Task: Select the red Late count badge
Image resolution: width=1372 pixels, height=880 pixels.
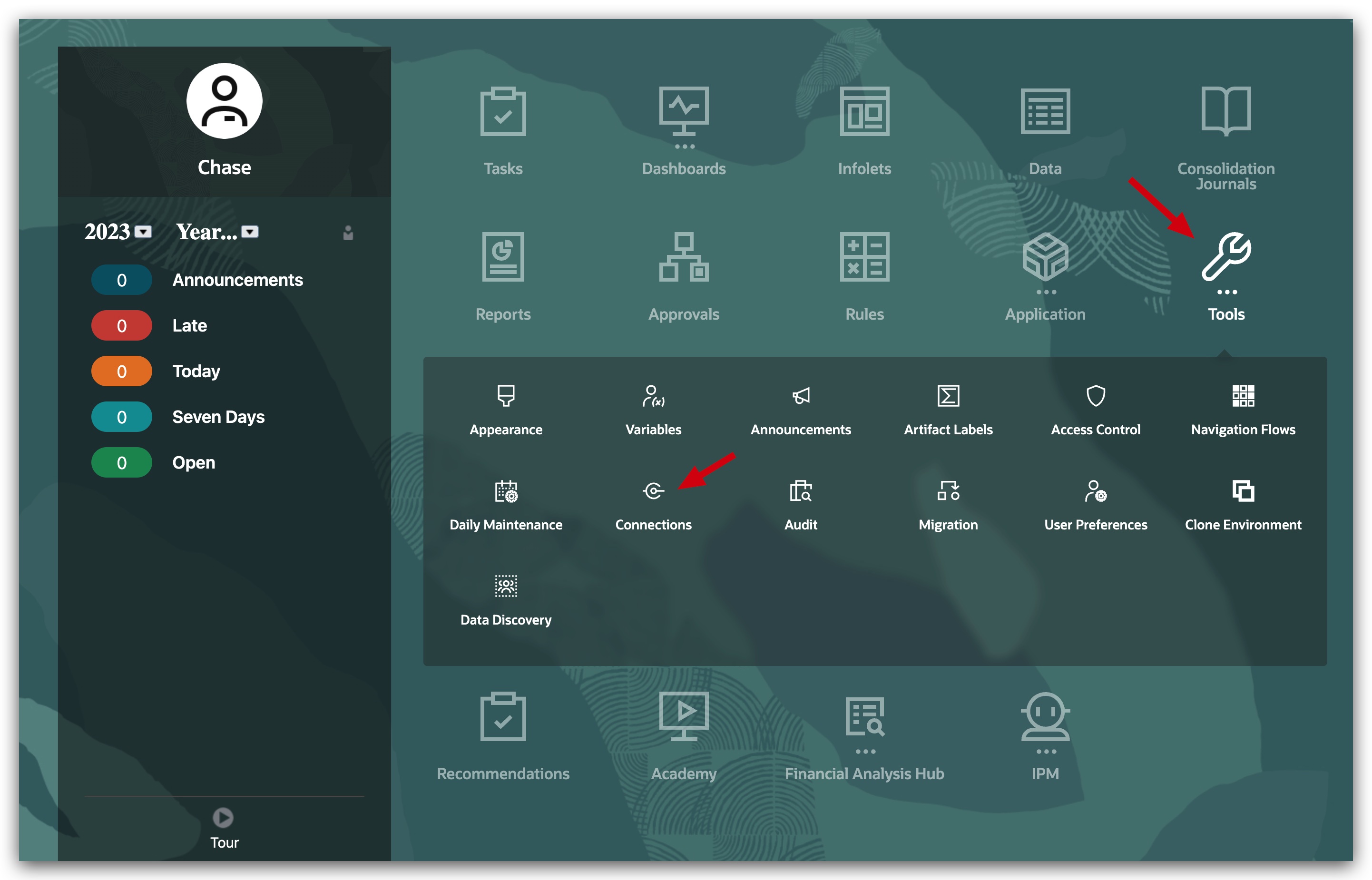Action: point(121,326)
